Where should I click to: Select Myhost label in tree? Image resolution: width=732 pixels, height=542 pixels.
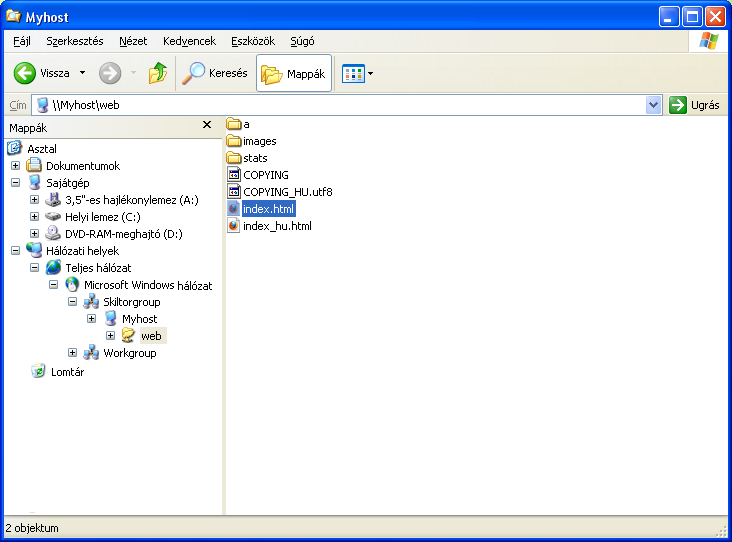click(140, 319)
